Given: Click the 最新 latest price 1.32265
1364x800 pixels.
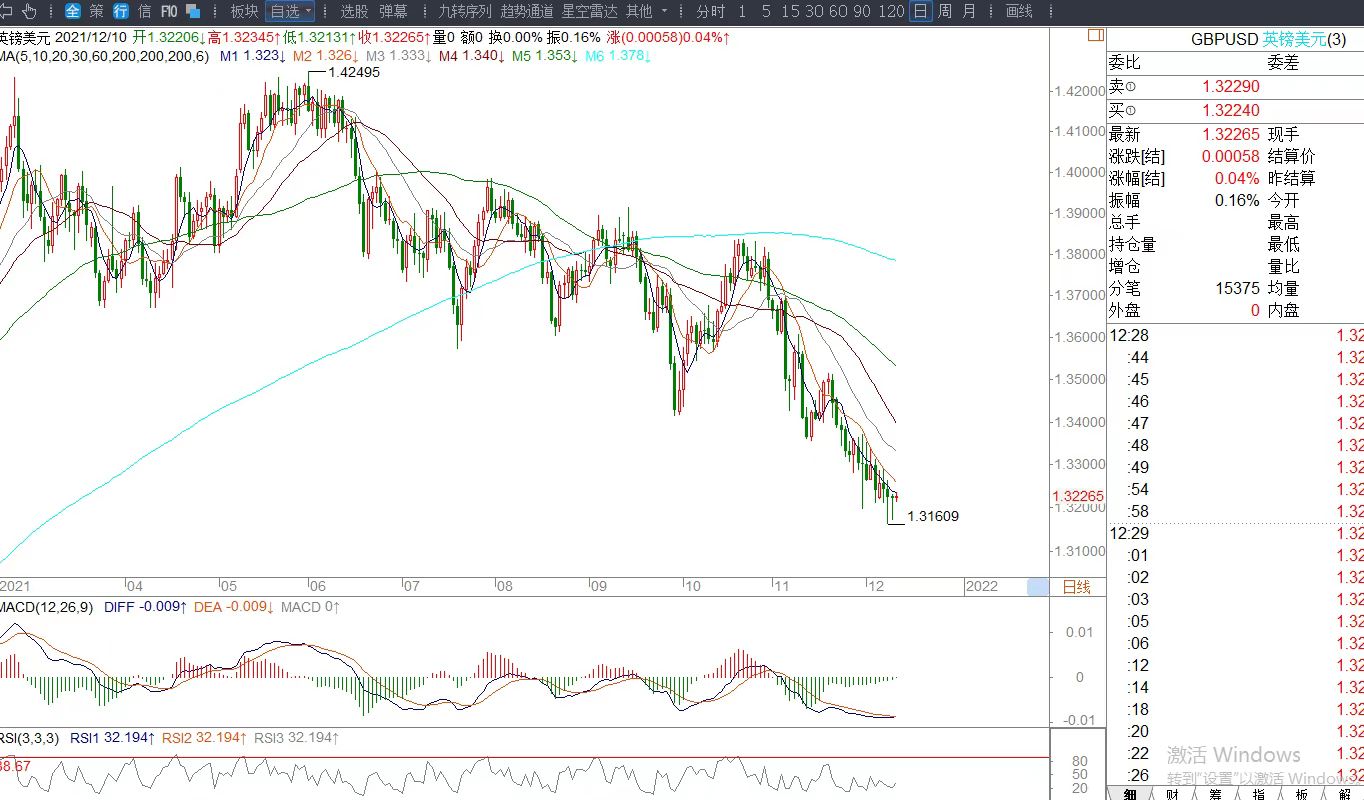Looking at the screenshot, I should [x=1231, y=134].
